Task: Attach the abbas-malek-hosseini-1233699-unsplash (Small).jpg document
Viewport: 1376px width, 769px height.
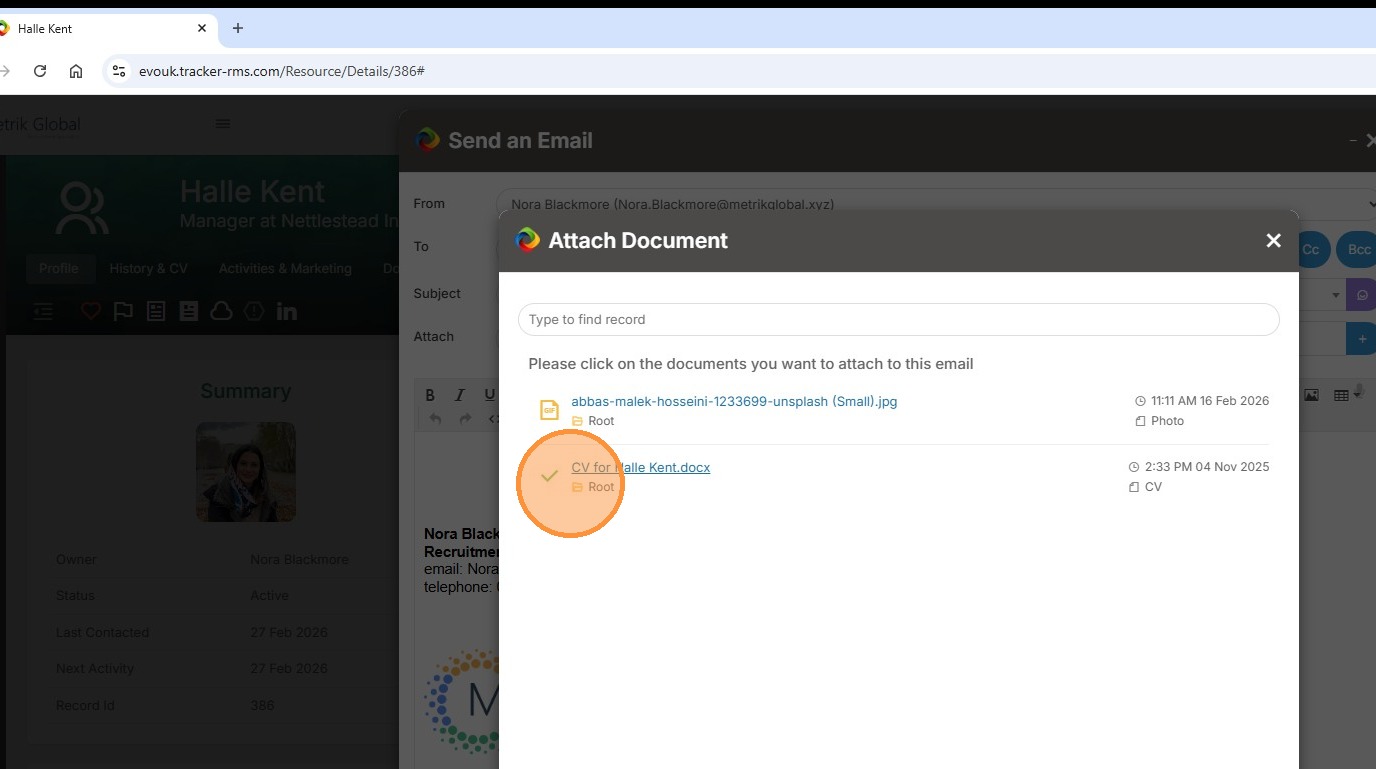Action: [x=734, y=401]
